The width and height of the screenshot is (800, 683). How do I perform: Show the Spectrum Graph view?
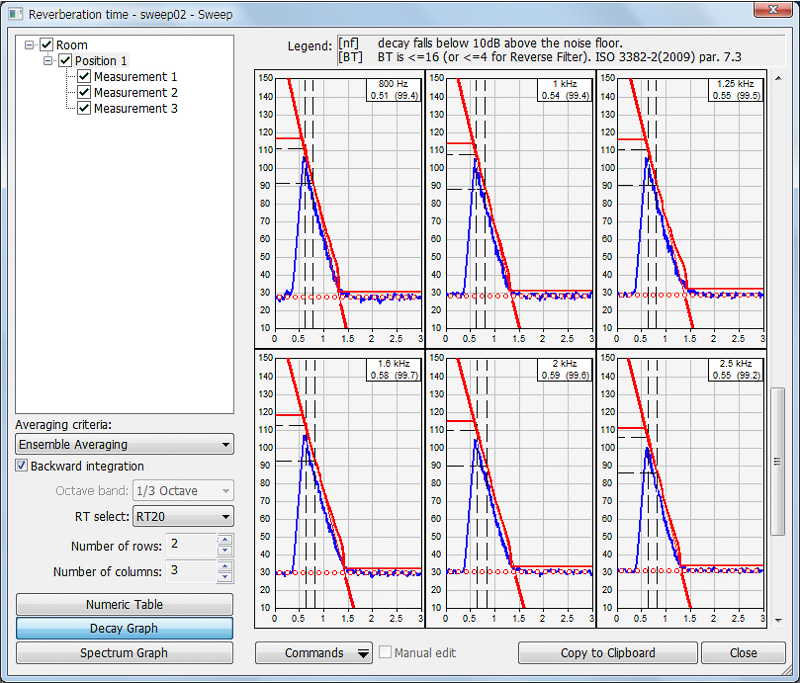[x=124, y=653]
